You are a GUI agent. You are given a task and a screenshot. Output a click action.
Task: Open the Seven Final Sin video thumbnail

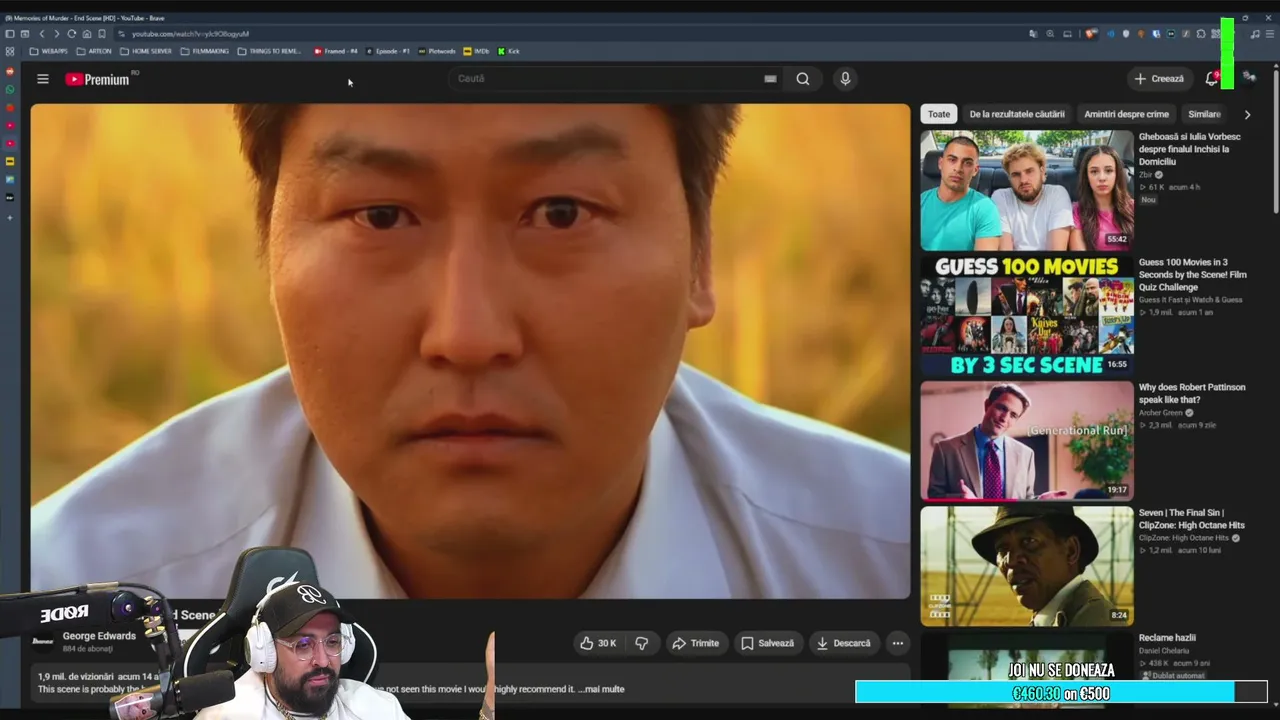click(1027, 566)
